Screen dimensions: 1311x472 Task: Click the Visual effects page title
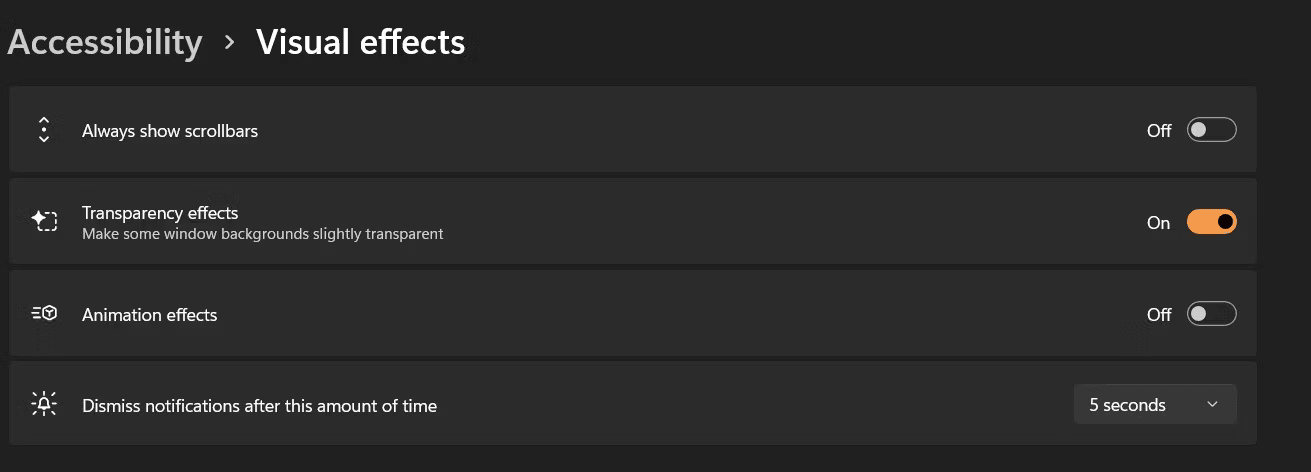click(360, 42)
